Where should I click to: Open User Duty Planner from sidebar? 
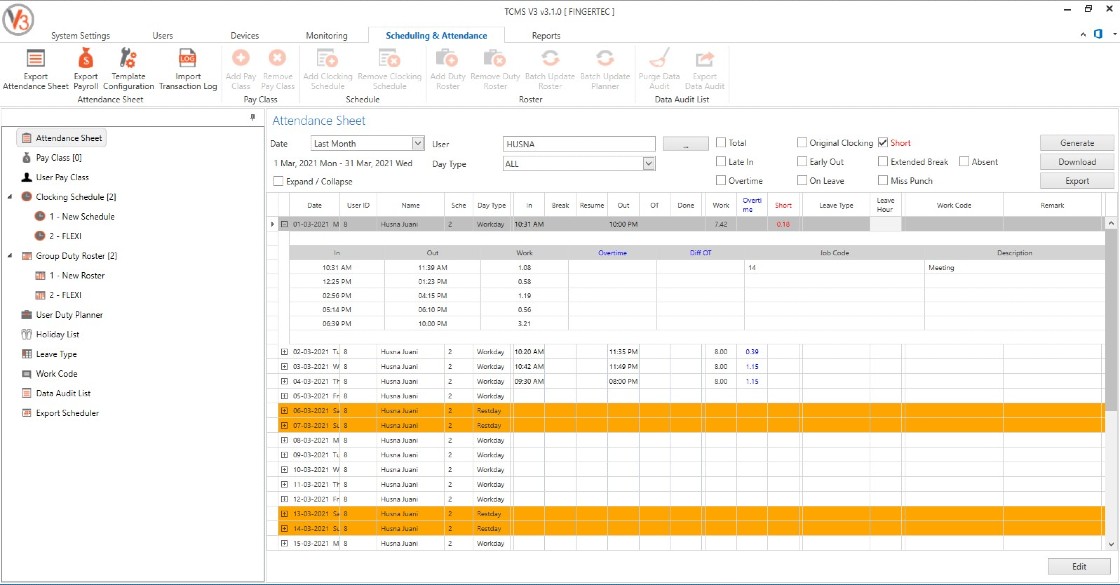[x=69, y=315]
